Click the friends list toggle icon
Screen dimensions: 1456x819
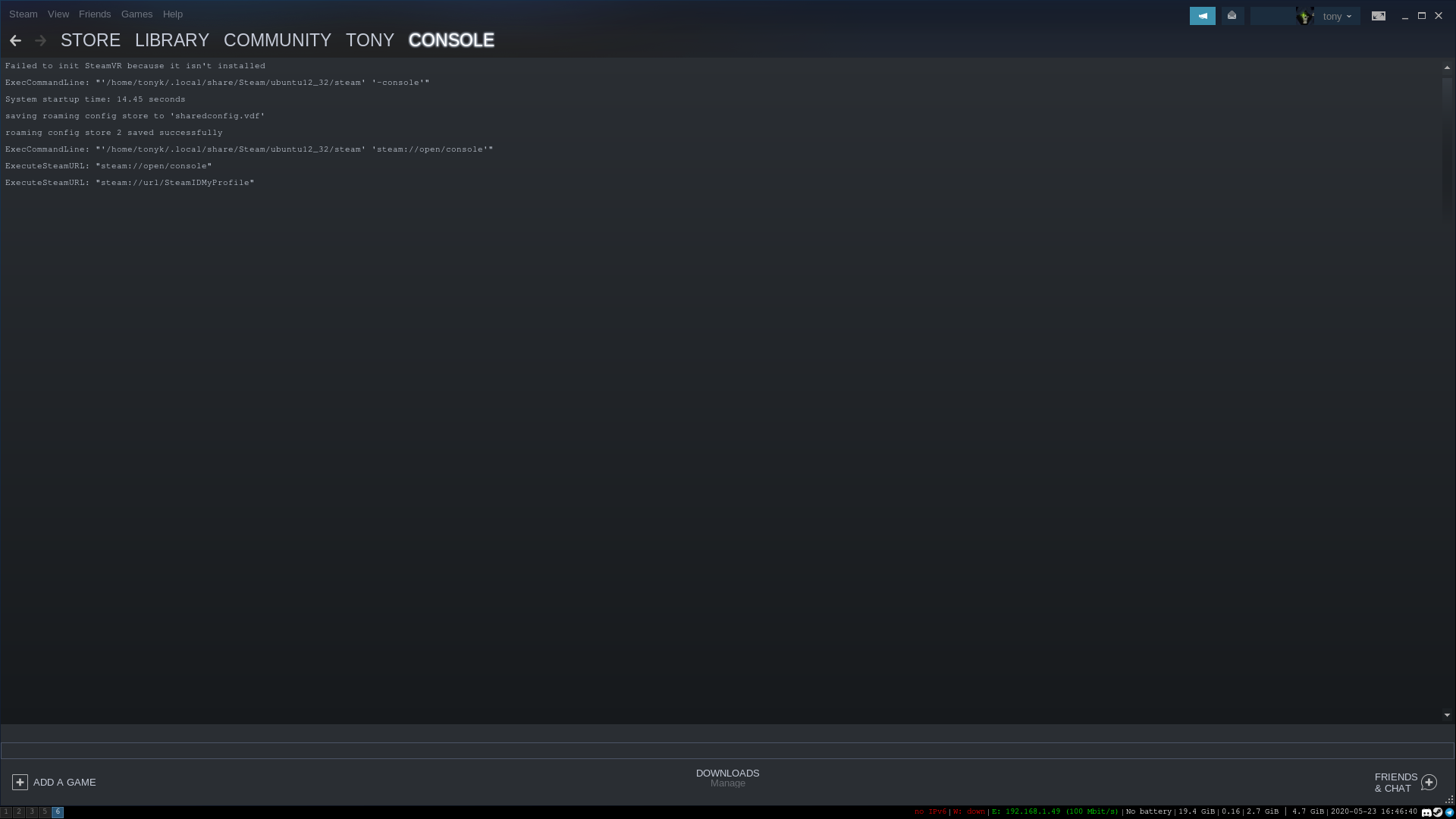pos(1430,782)
